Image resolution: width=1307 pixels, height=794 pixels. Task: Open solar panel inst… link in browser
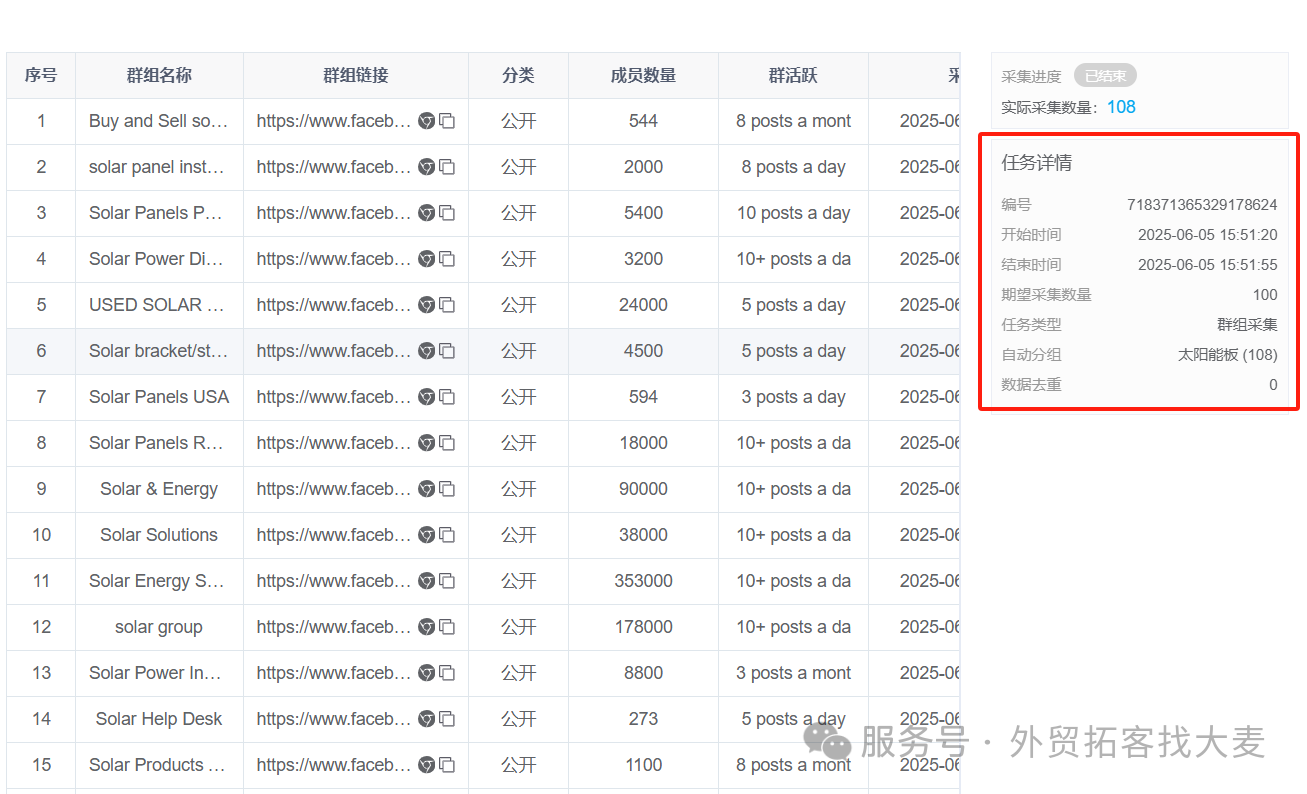pos(427,167)
